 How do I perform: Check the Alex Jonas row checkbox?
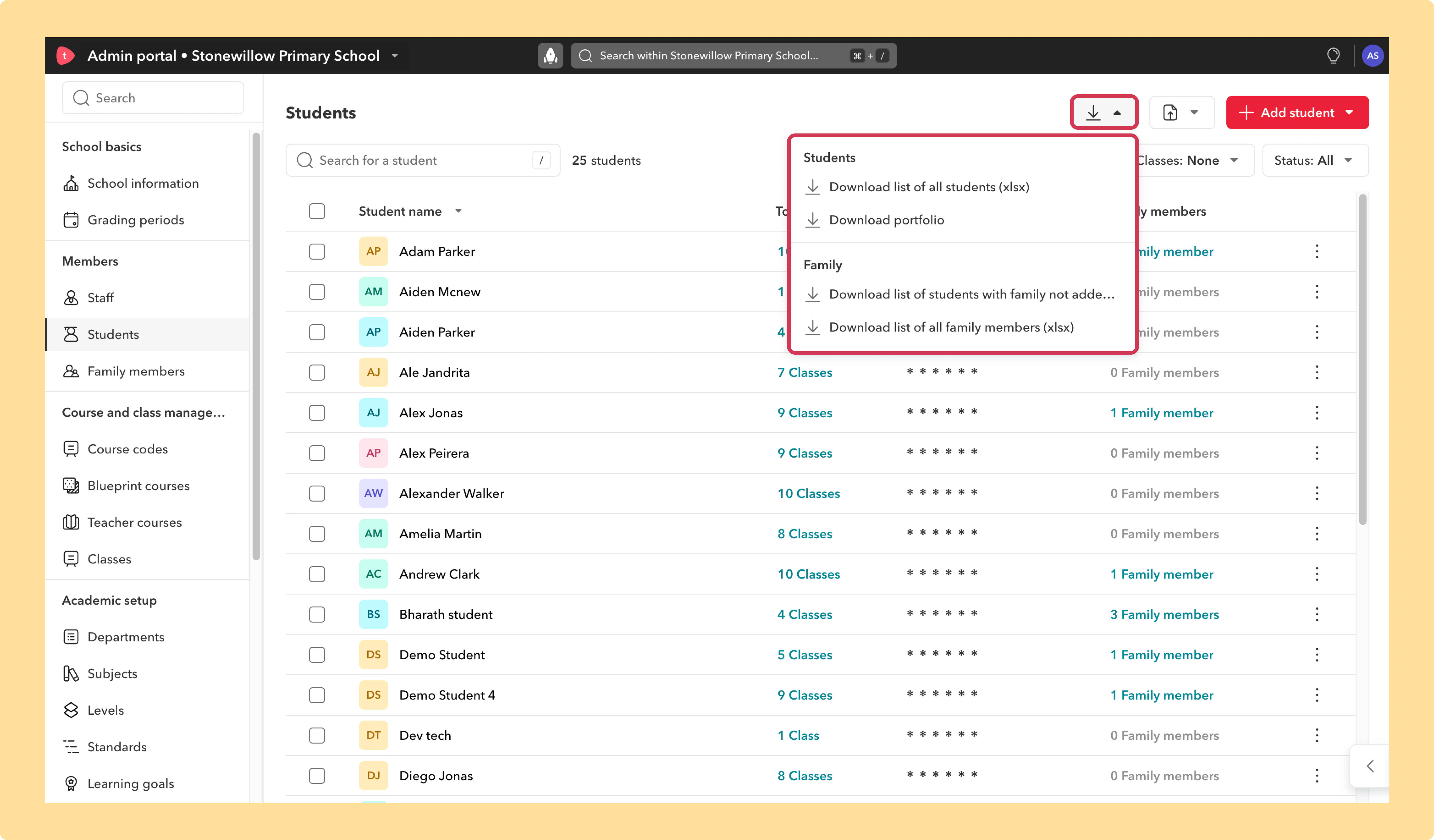click(317, 413)
